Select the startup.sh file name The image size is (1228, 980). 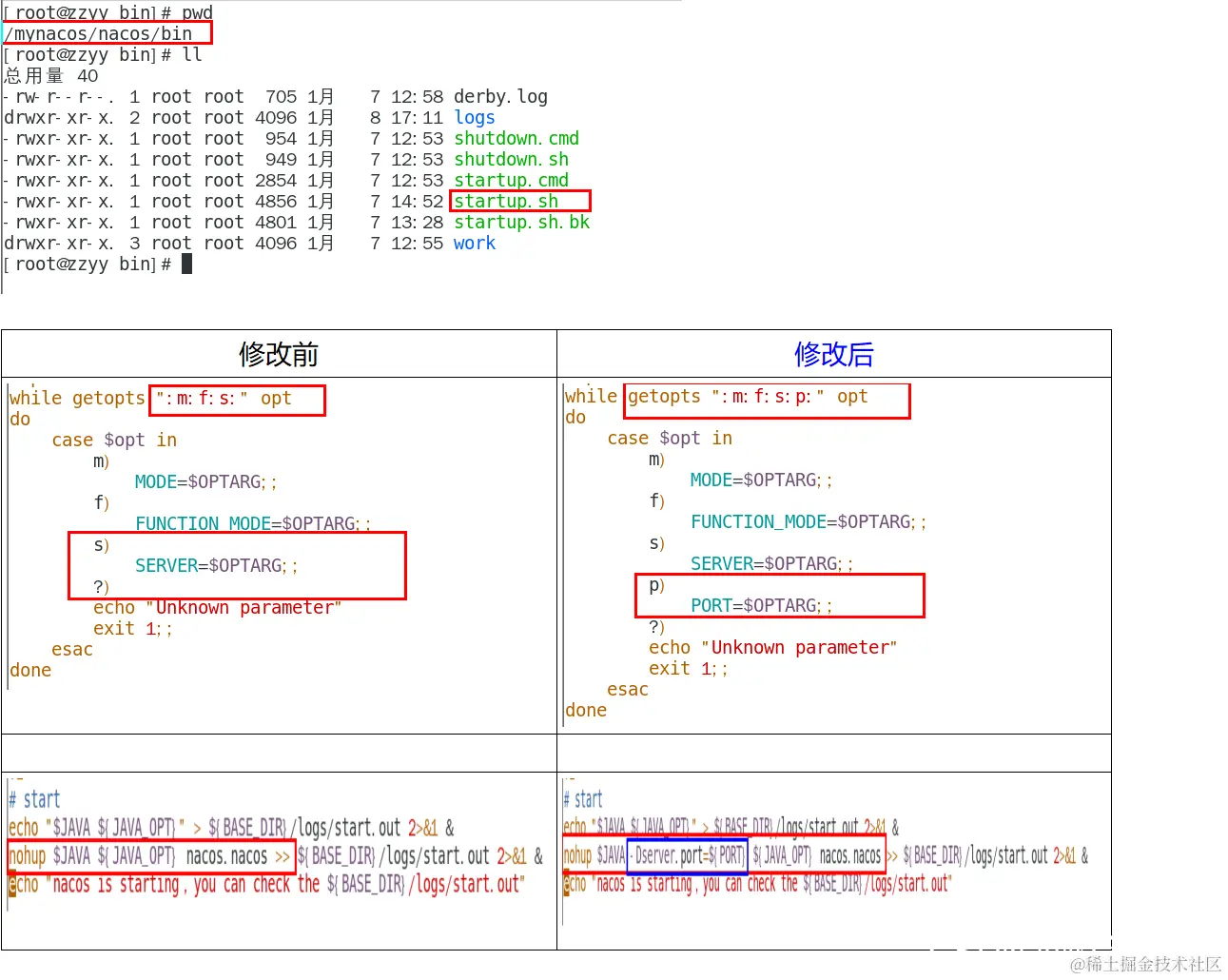pos(506,201)
